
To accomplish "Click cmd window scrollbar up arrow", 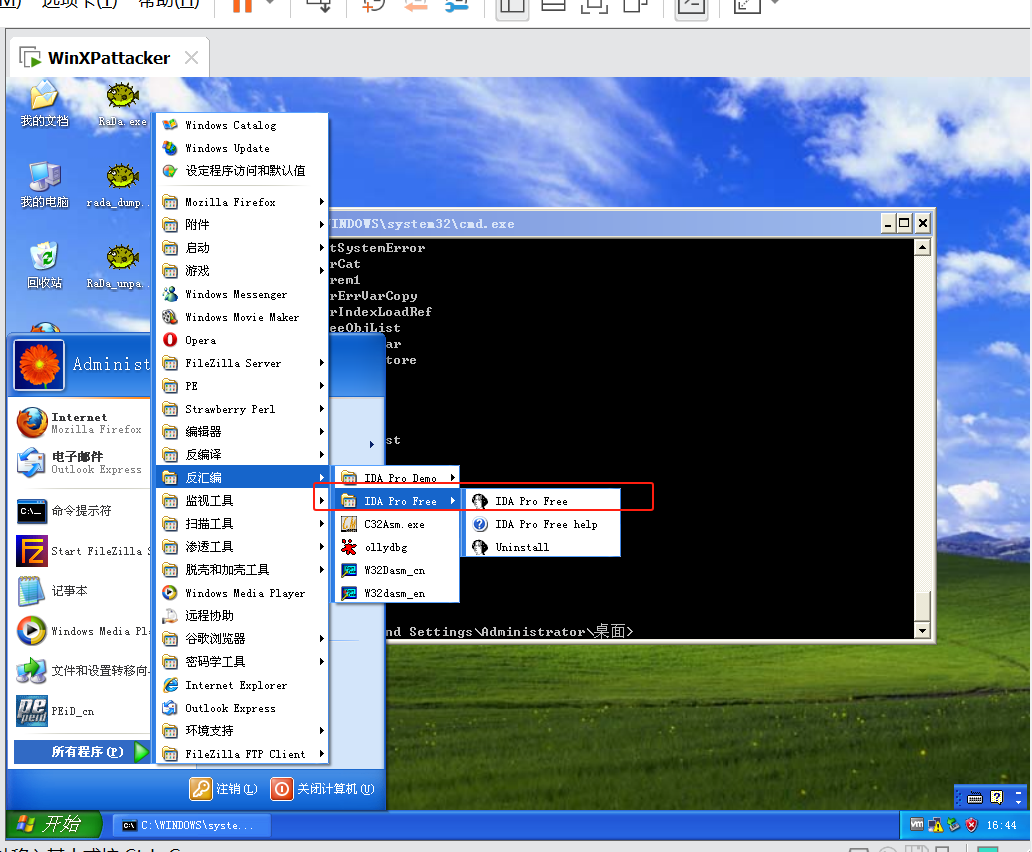I will coord(923,247).
